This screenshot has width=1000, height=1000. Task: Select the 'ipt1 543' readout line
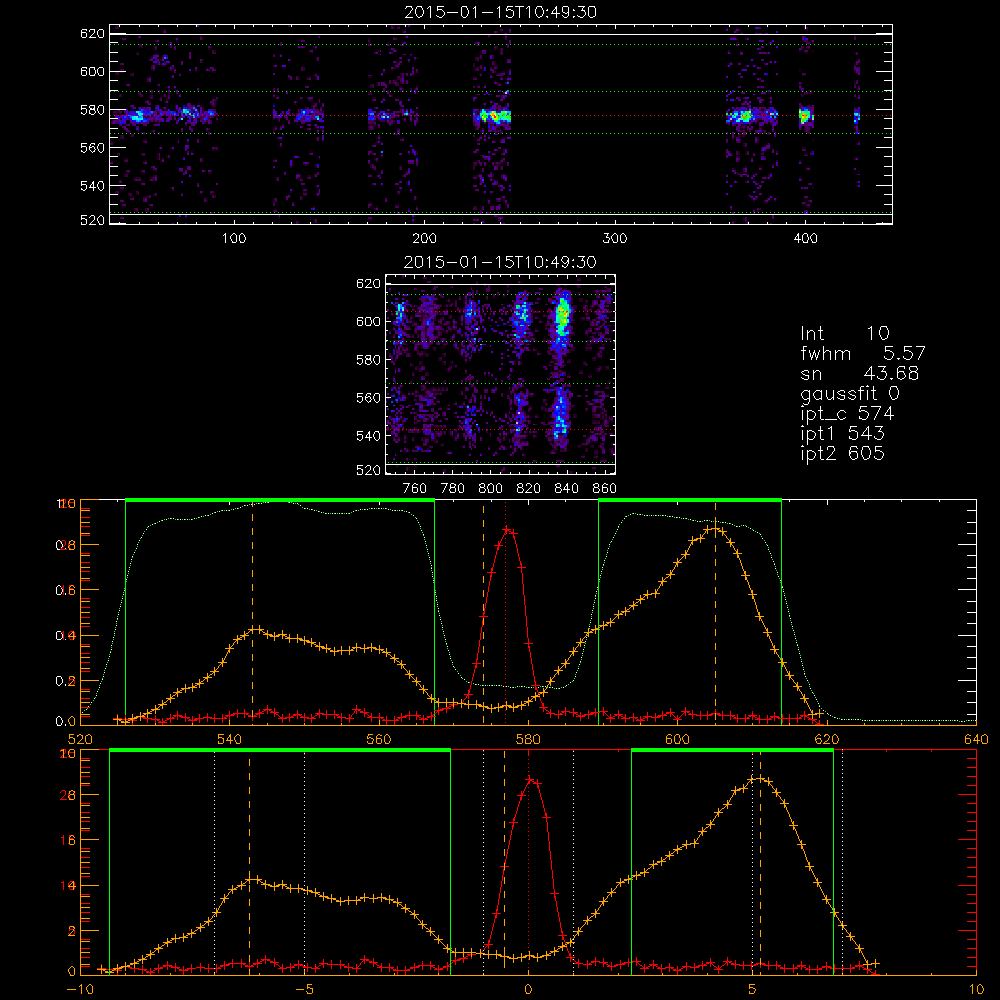(842, 434)
